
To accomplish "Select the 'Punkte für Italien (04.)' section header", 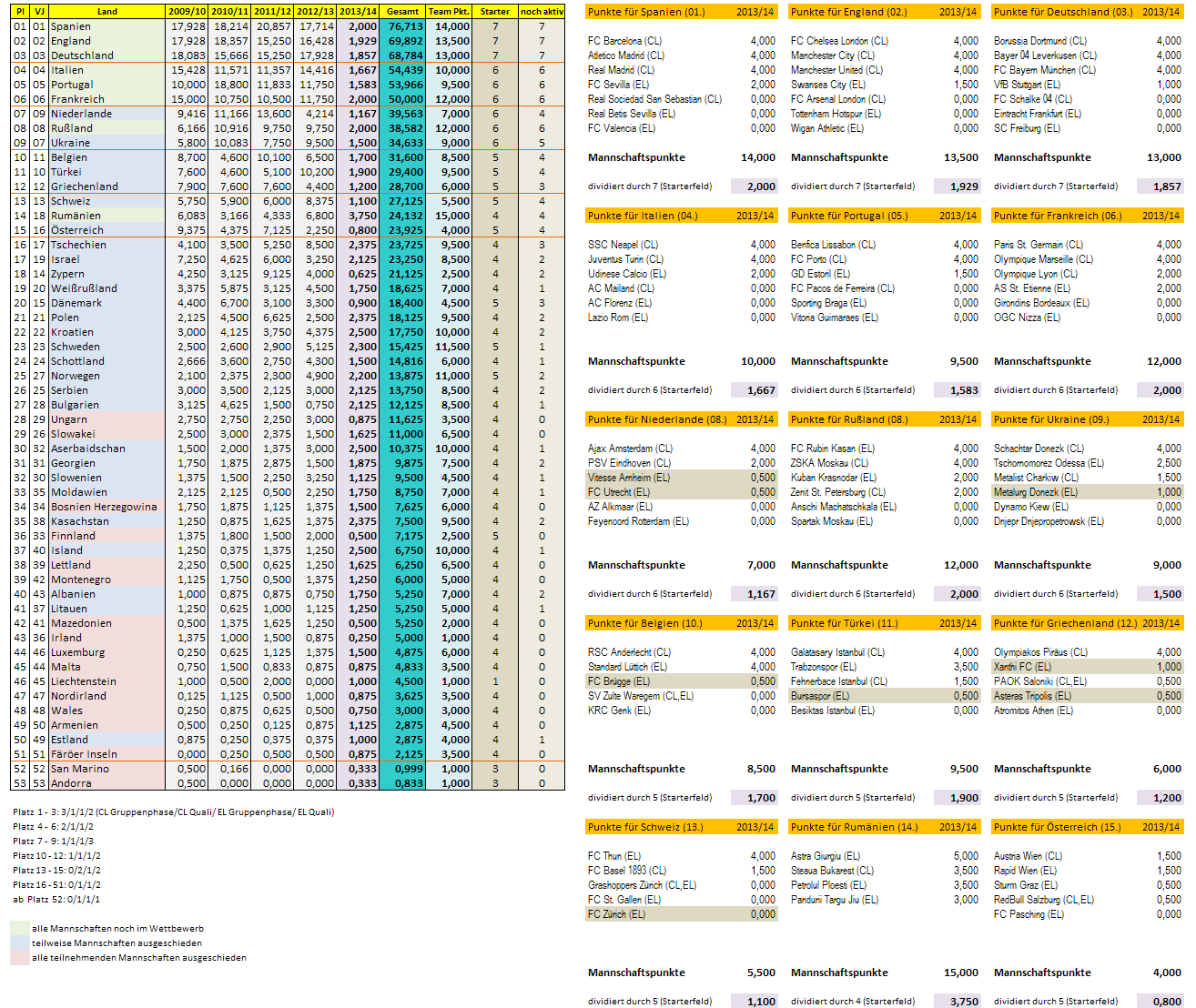I will [x=682, y=216].
